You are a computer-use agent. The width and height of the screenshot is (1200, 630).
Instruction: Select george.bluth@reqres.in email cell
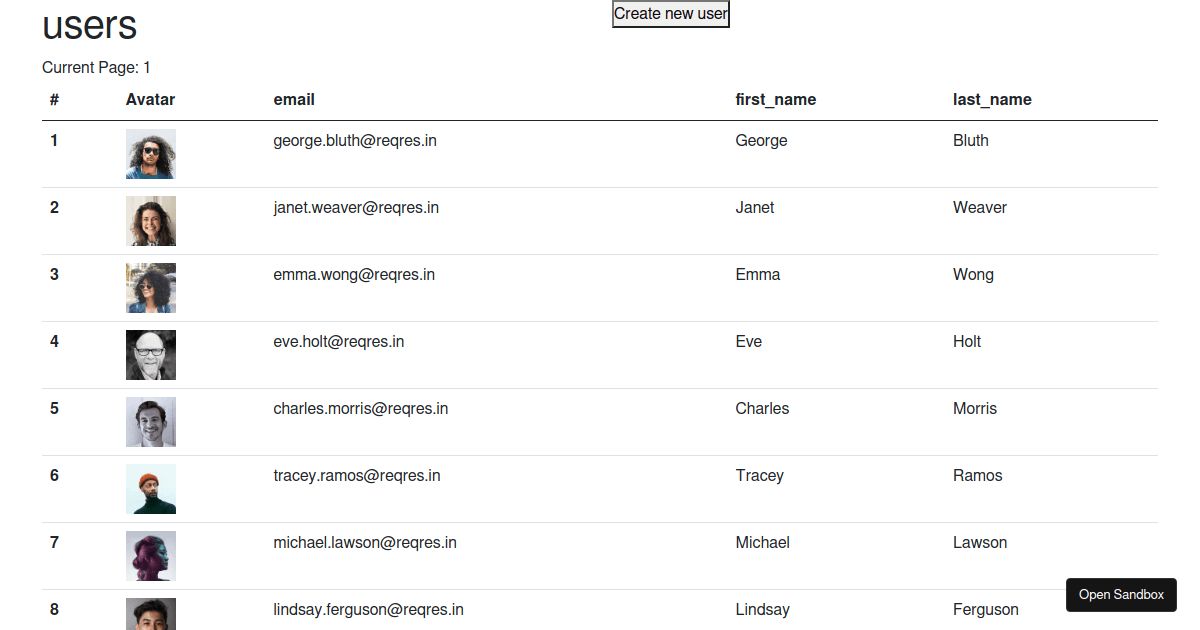[x=355, y=141]
